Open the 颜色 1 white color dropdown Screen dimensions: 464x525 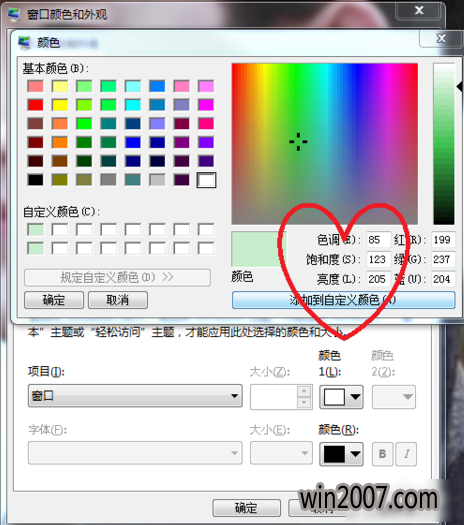click(341, 397)
